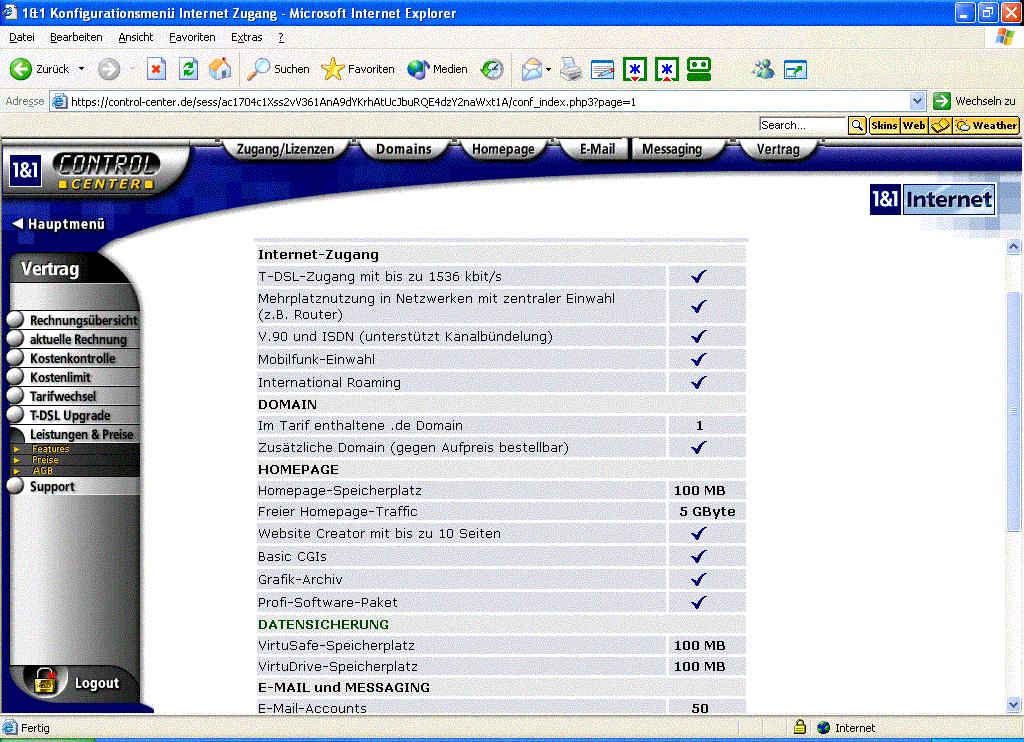Click the Web toolbar button
The height and width of the screenshot is (742, 1024).
[914, 125]
